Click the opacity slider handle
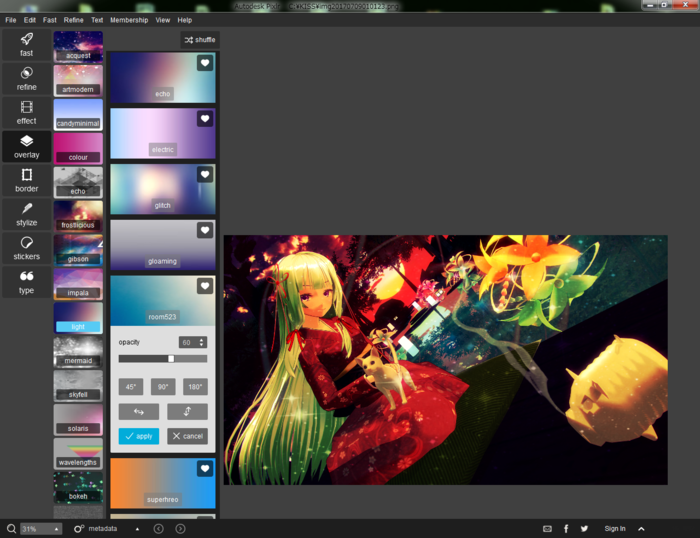Viewport: 700px width, 538px height. tap(171, 359)
